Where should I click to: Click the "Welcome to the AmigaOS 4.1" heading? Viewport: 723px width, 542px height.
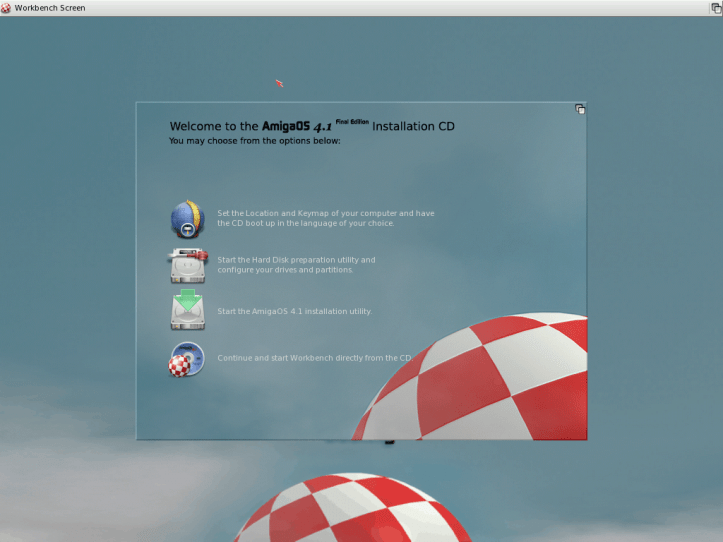click(312, 126)
